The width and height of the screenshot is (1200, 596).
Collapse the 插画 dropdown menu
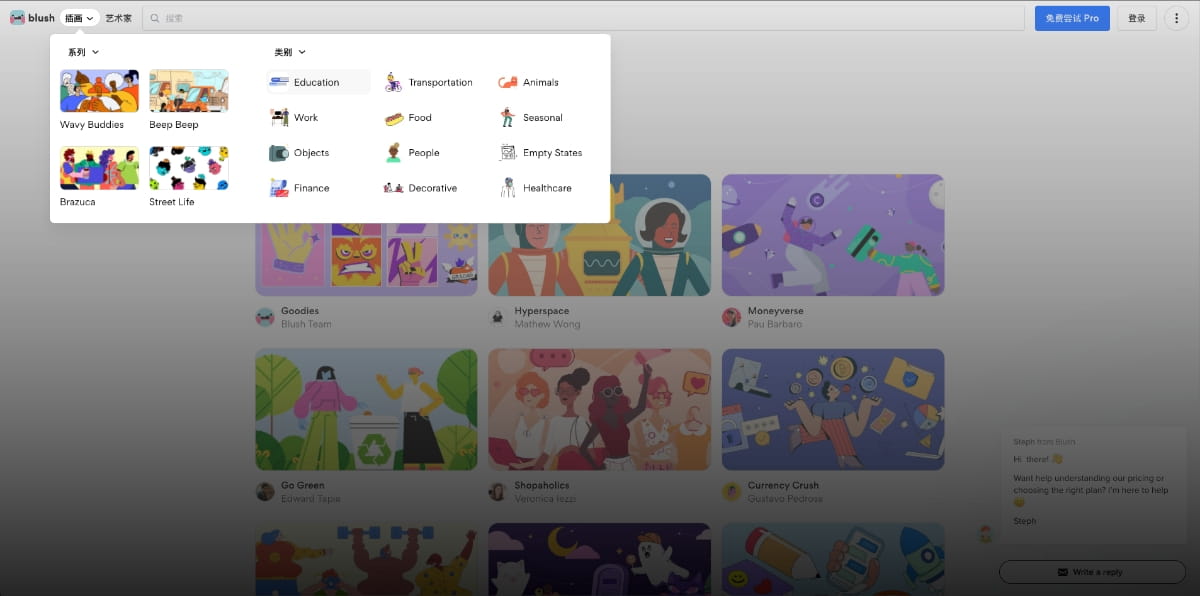click(79, 18)
